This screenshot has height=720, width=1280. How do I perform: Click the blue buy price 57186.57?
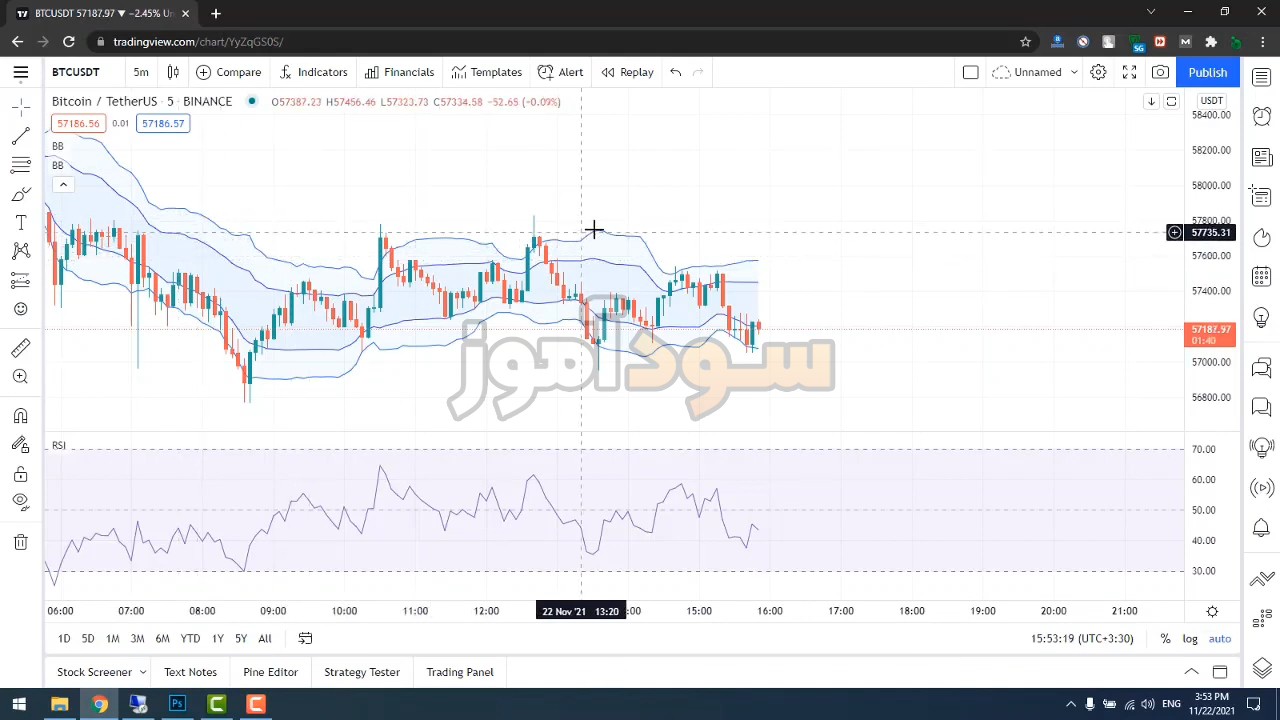[163, 123]
